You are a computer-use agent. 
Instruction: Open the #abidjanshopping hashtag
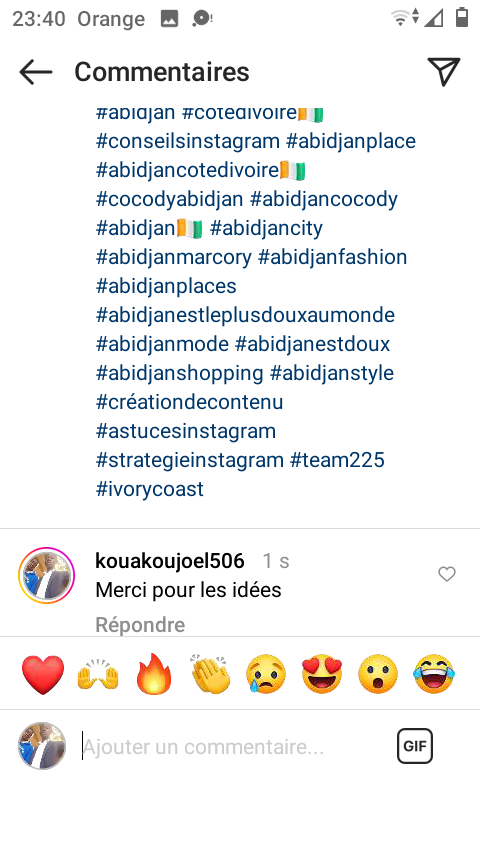(x=180, y=374)
